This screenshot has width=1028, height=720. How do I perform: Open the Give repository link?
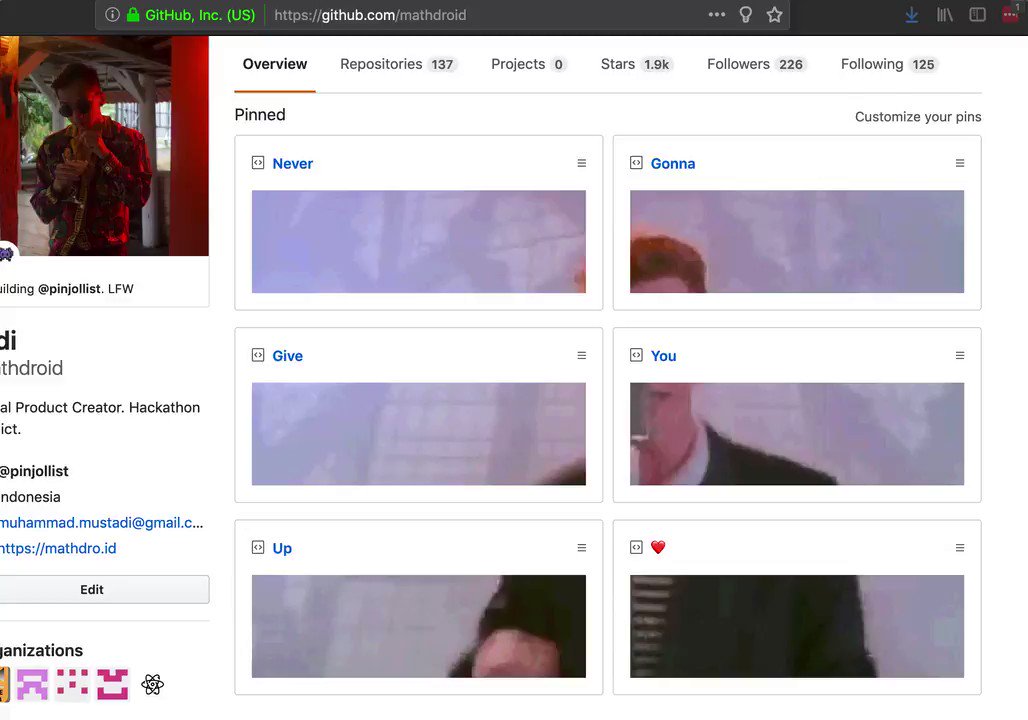pos(287,355)
